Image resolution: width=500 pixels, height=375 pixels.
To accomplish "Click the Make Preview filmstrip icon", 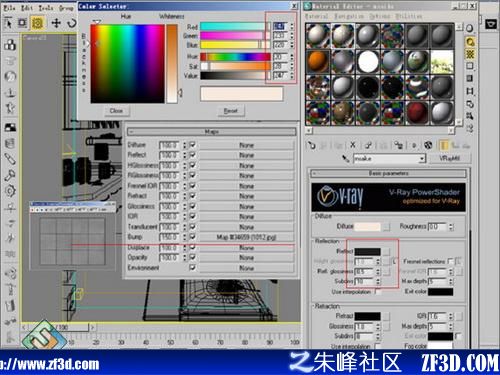I will point(470,91).
